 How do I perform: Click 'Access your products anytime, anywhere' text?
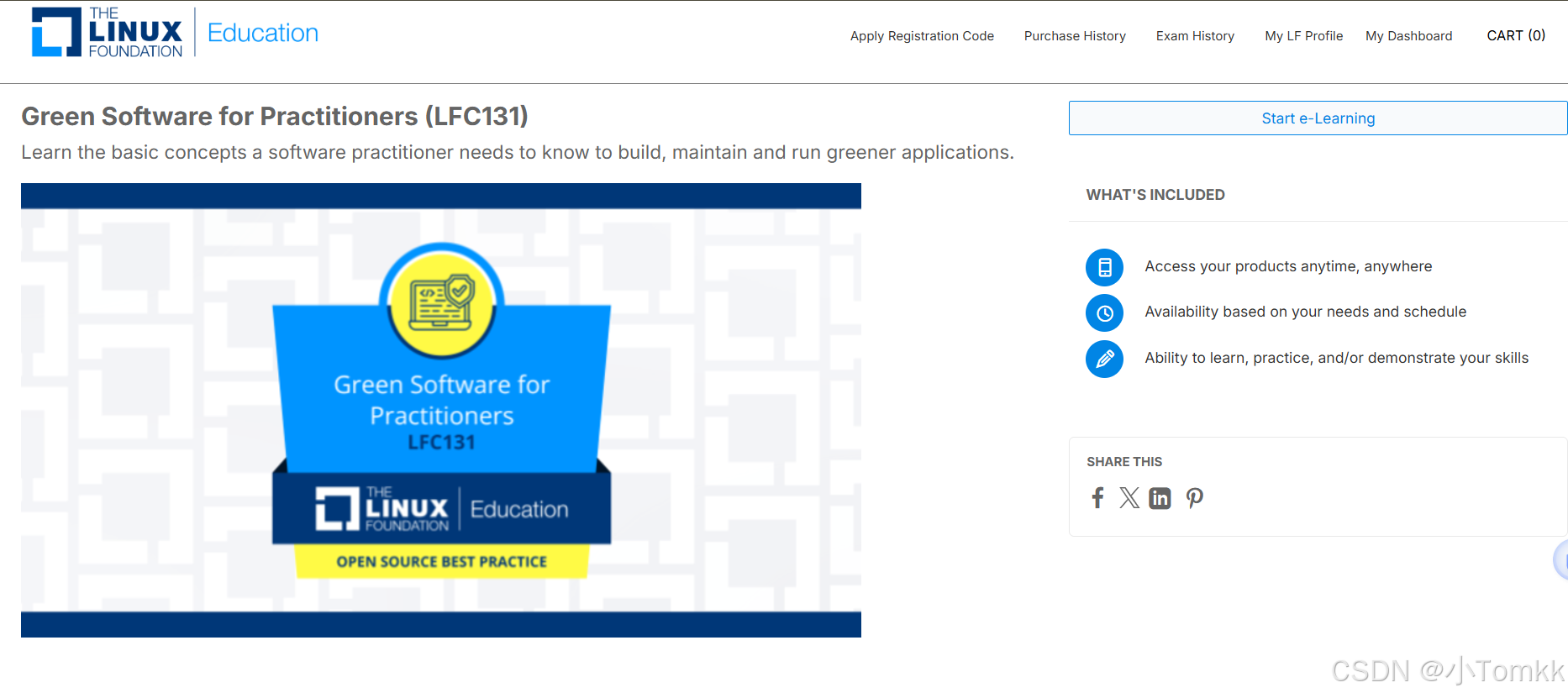point(1288,266)
